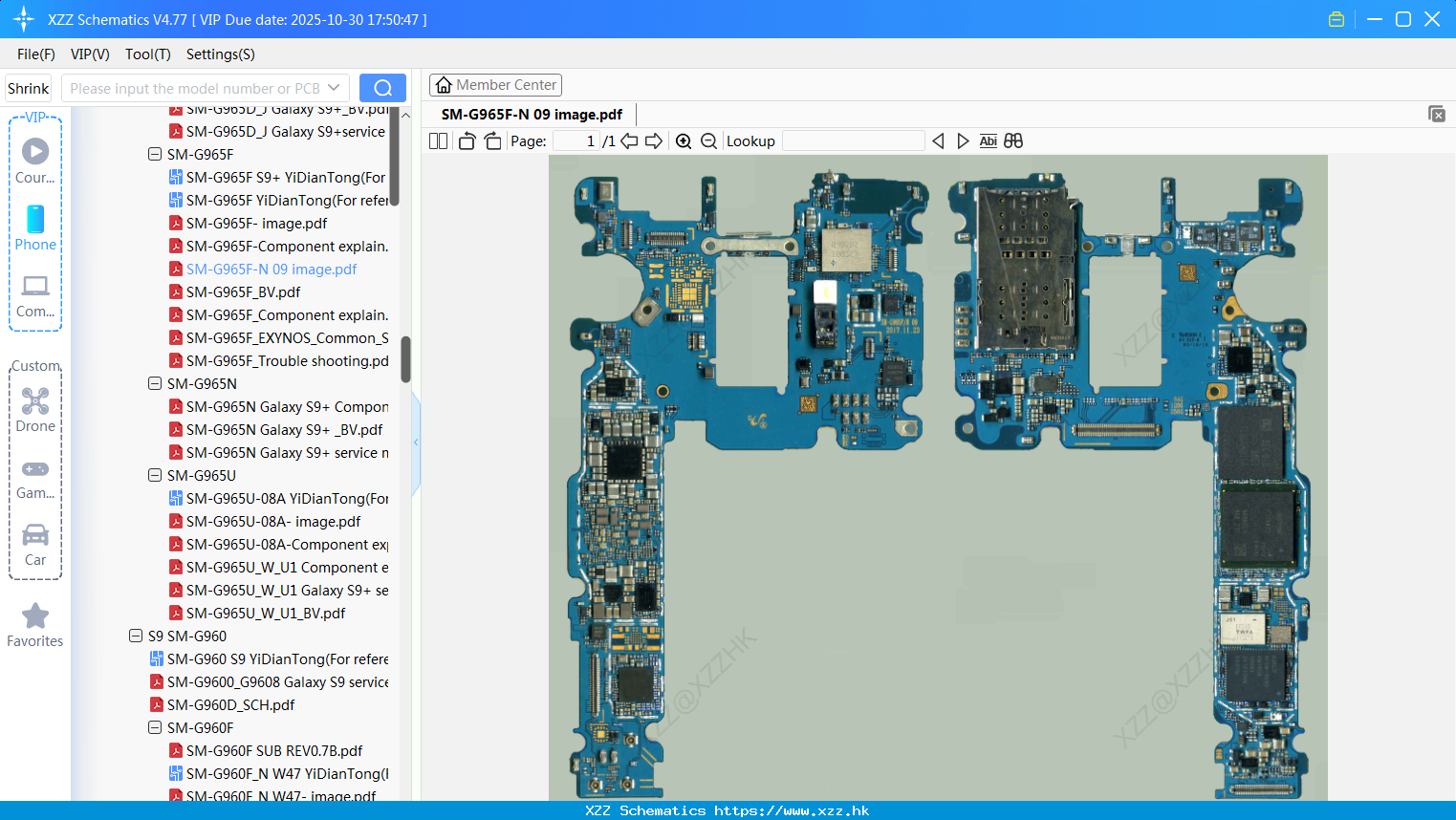Click the XZZ app logo
The height and width of the screenshot is (820, 1456).
[x=23, y=19]
